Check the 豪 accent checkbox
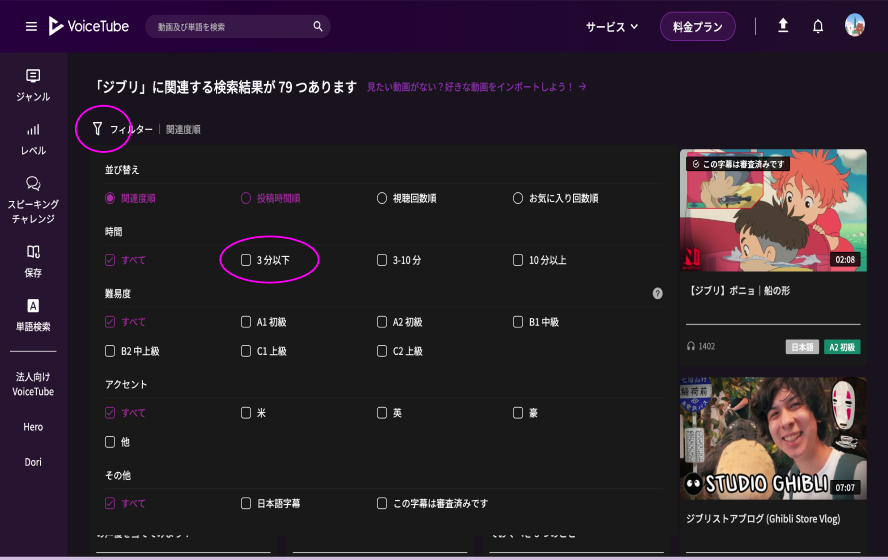888x560 pixels. point(518,413)
